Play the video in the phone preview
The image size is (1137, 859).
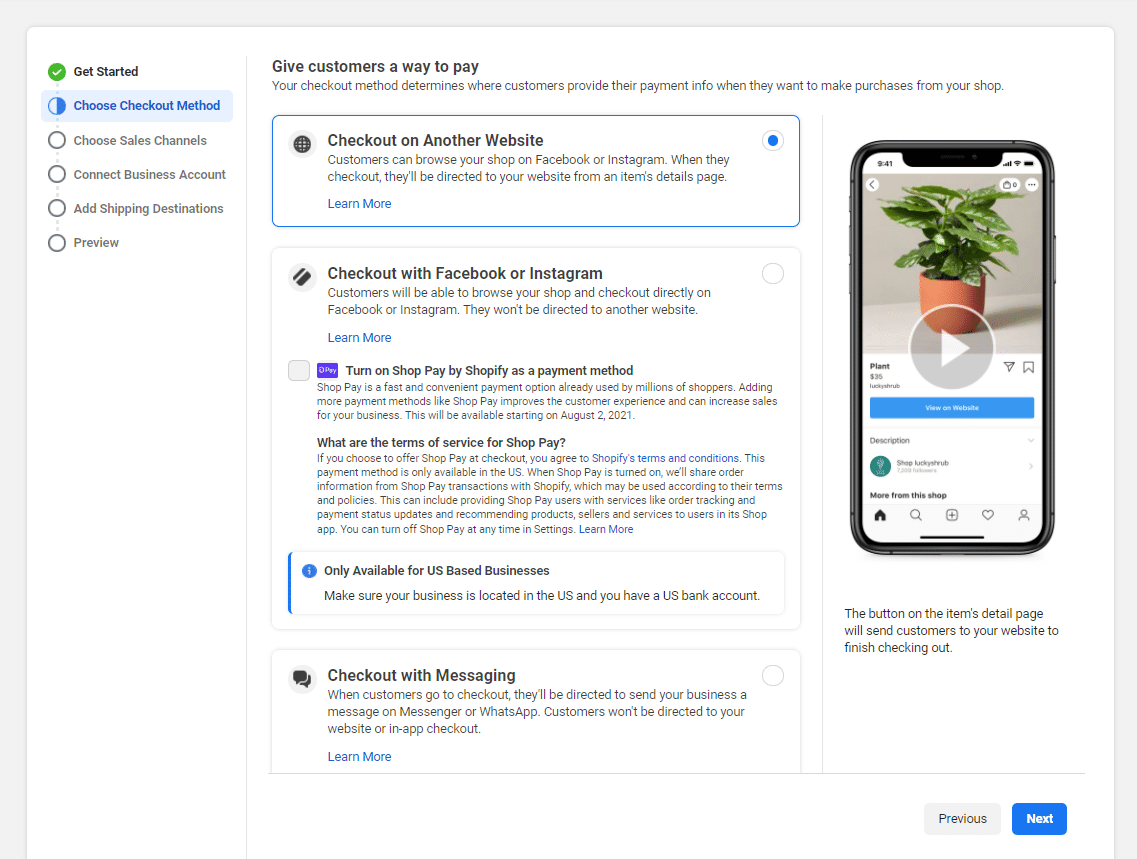[952, 347]
